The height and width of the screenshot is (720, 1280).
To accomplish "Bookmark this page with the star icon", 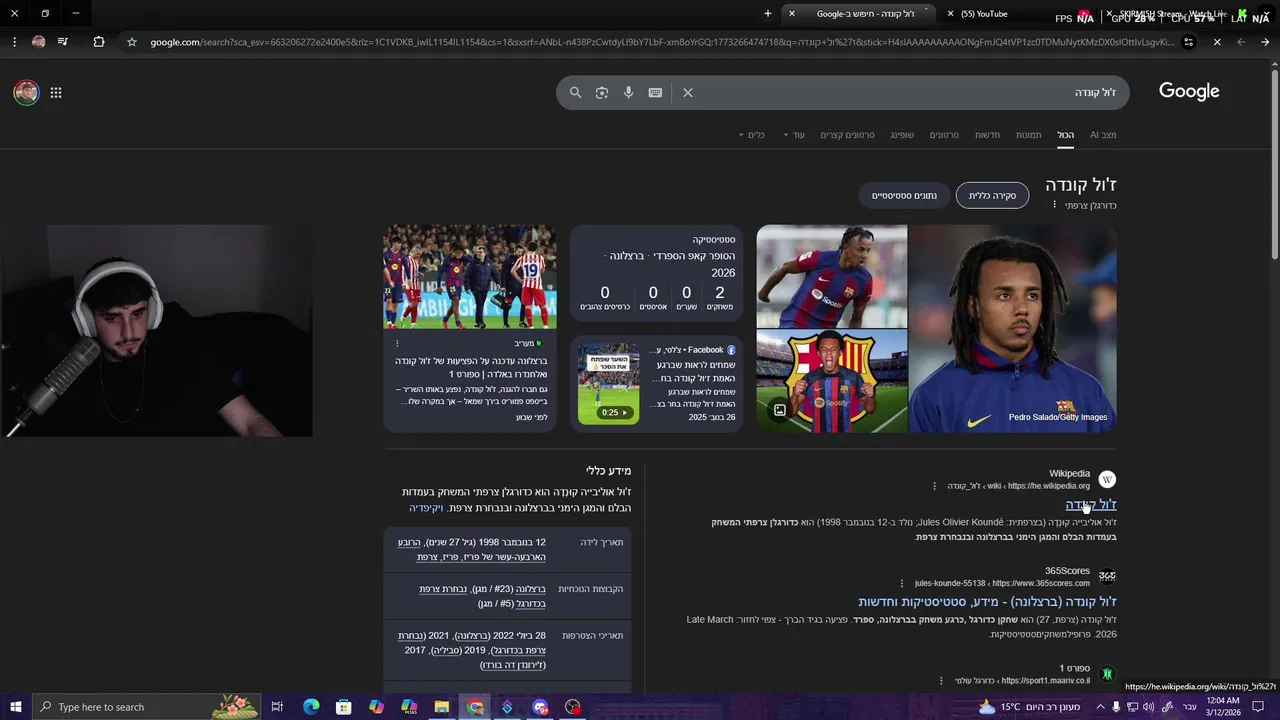I will tap(131, 42).
